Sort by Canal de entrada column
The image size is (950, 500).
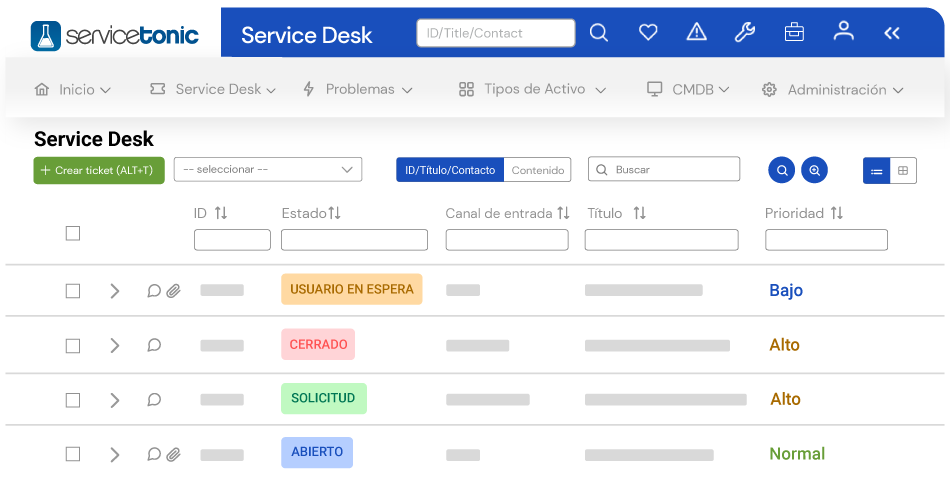[563, 213]
